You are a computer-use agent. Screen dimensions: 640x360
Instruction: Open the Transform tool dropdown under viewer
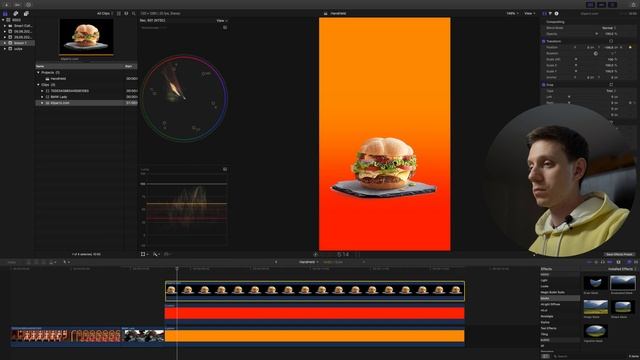click(x=144, y=254)
